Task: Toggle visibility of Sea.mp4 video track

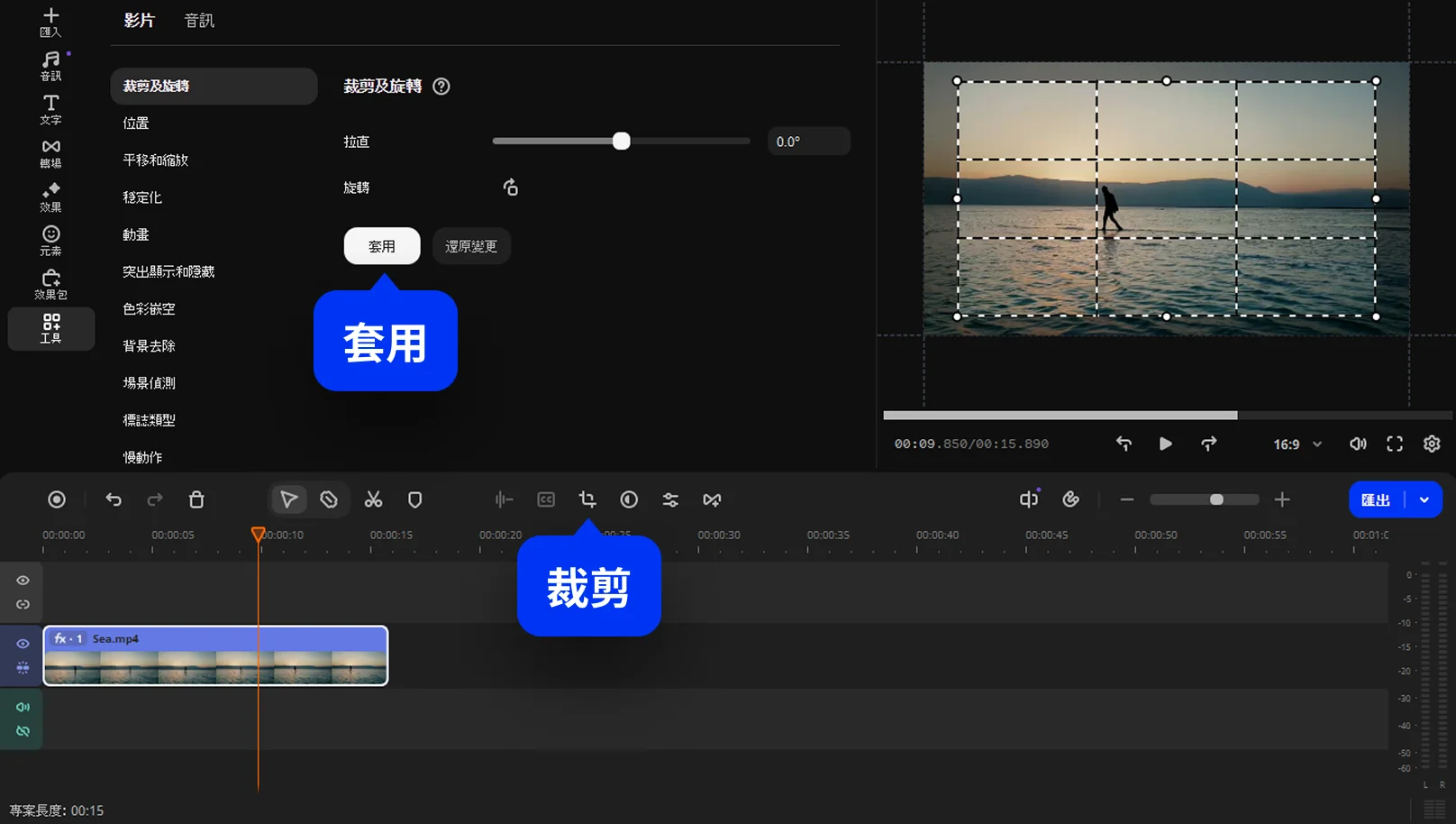Action: coord(23,644)
